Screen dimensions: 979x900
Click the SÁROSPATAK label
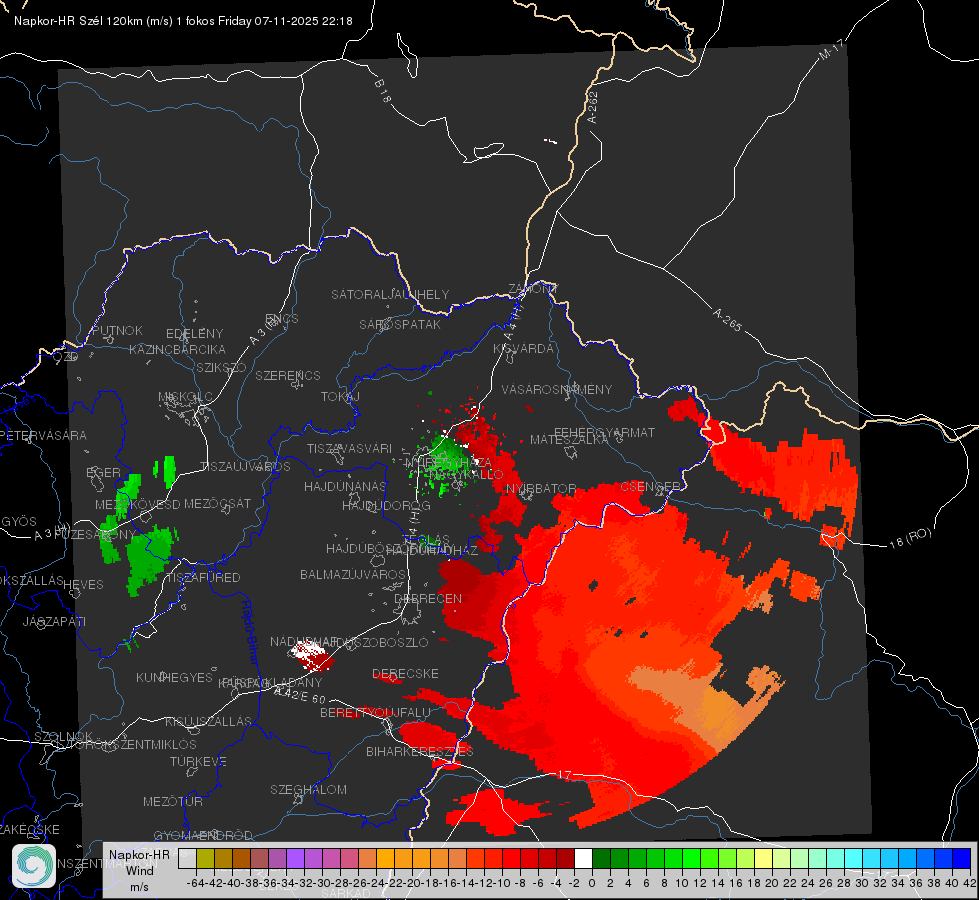point(400,324)
